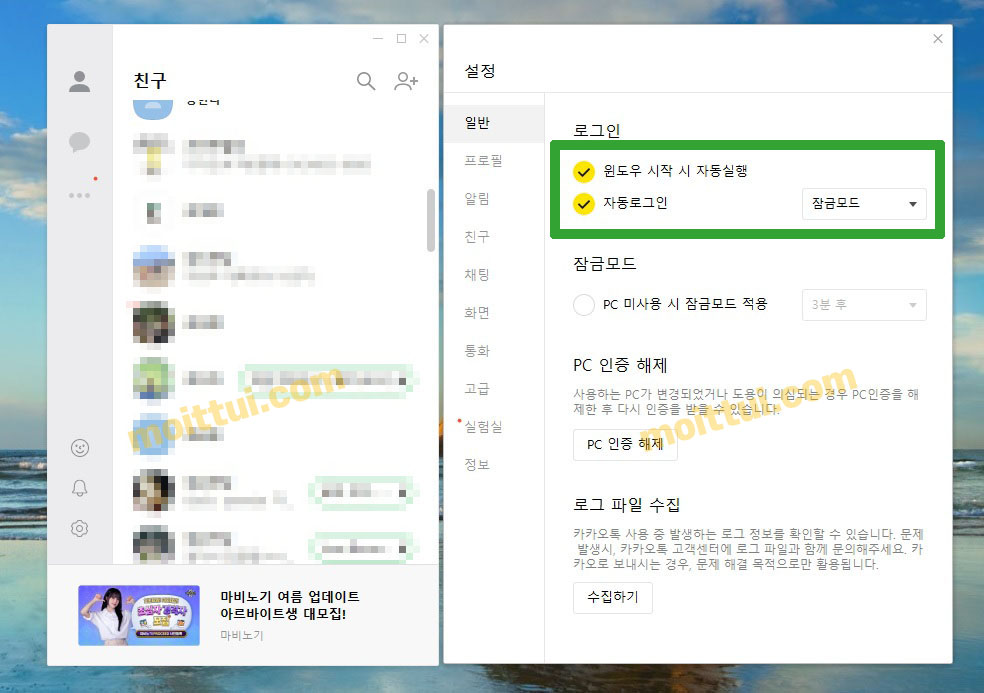Image resolution: width=984 pixels, height=693 pixels.
Task: Enable PC 미사용 시 잠금모드 적용
Action: (x=583, y=306)
